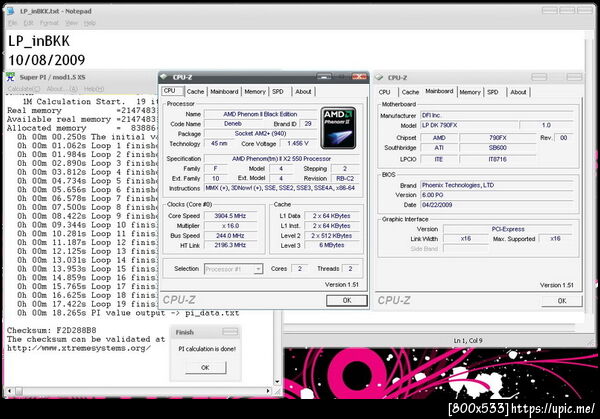Screen dimensions: 600x419
Task: Click the Super PI window icon
Action: click(x=10, y=77)
